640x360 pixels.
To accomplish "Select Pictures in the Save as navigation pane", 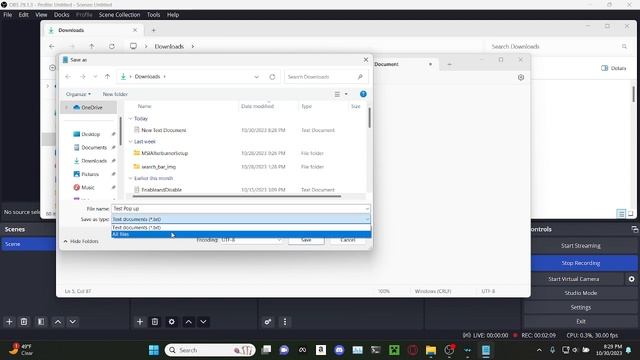I will point(90,174).
